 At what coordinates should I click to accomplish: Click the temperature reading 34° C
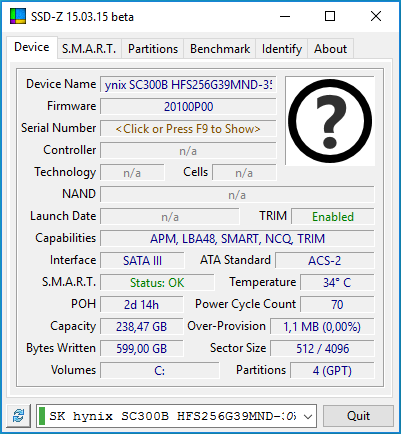point(337,283)
